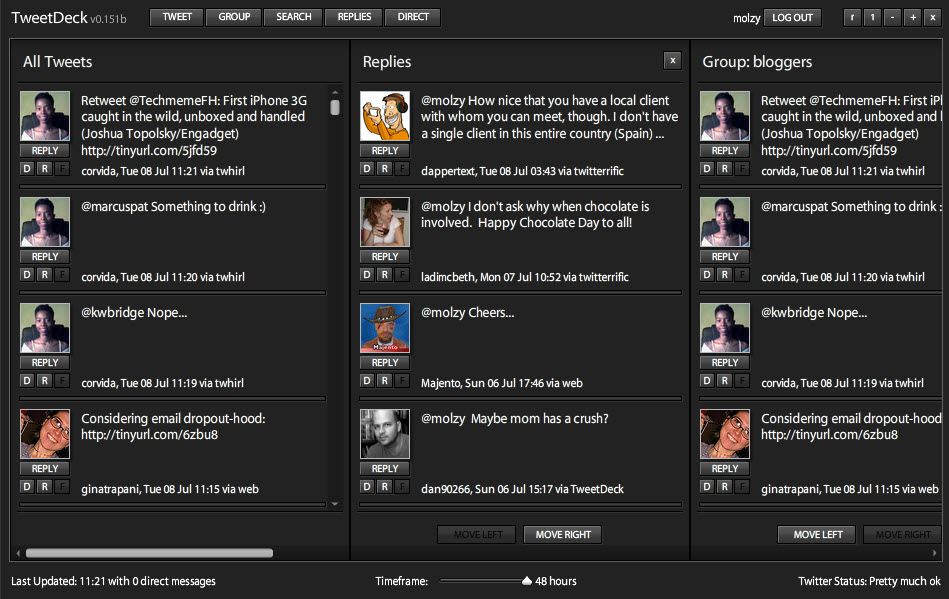Click the R icon on ginatrapani tweet in bloggers group
The image size is (949, 599).
pyautogui.click(x=724, y=486)
